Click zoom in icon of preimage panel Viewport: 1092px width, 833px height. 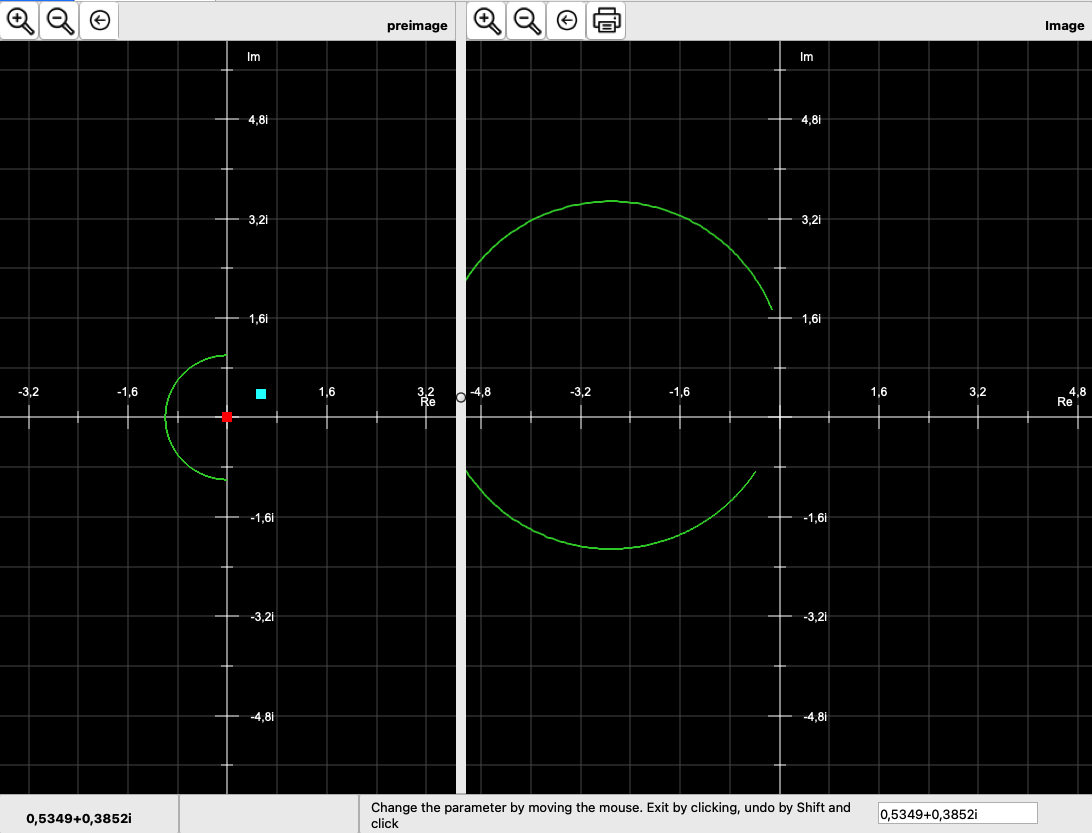pyautogui.click(x=20, y=19)
